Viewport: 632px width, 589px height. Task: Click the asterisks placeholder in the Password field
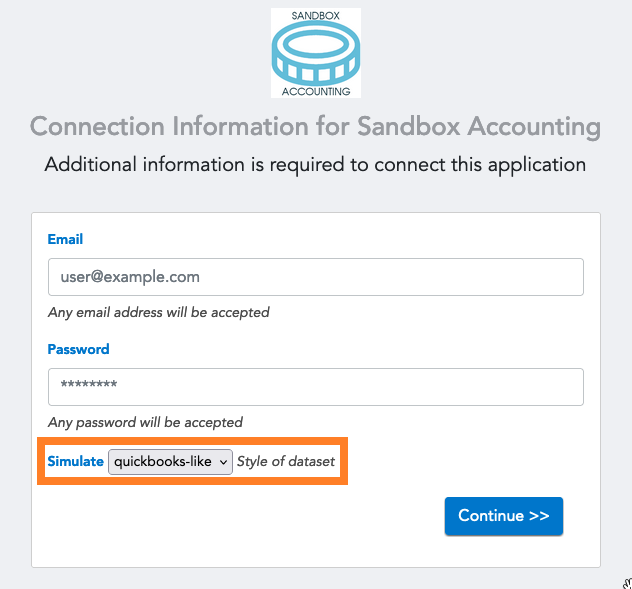point(89,384)
